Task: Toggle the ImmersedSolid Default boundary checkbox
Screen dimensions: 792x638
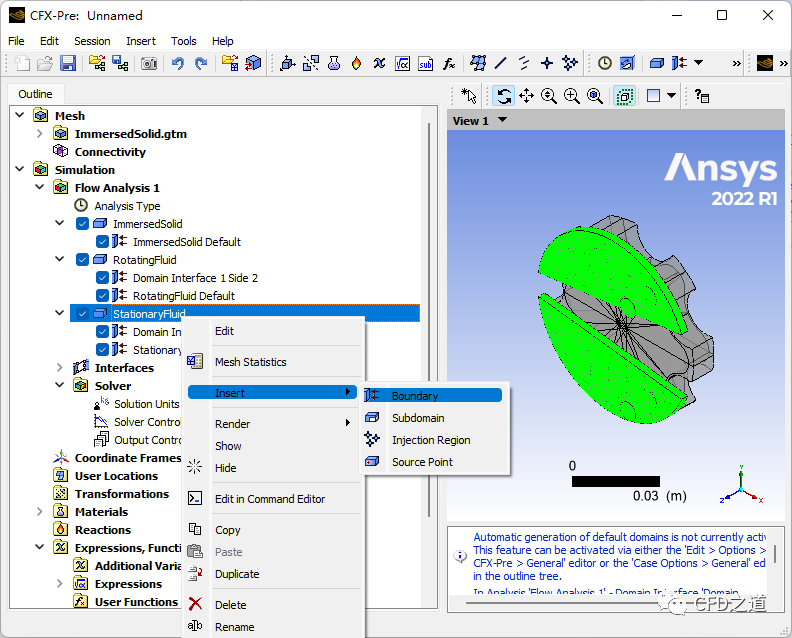Action: coord(102,241)
